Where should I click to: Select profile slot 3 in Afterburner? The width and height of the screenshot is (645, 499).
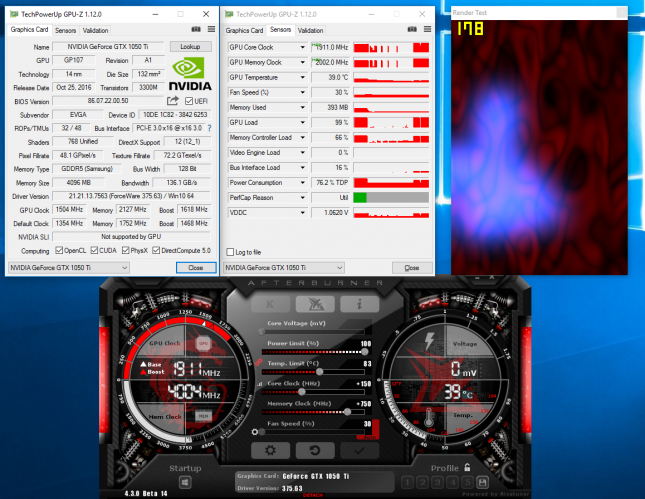[437, 482]
